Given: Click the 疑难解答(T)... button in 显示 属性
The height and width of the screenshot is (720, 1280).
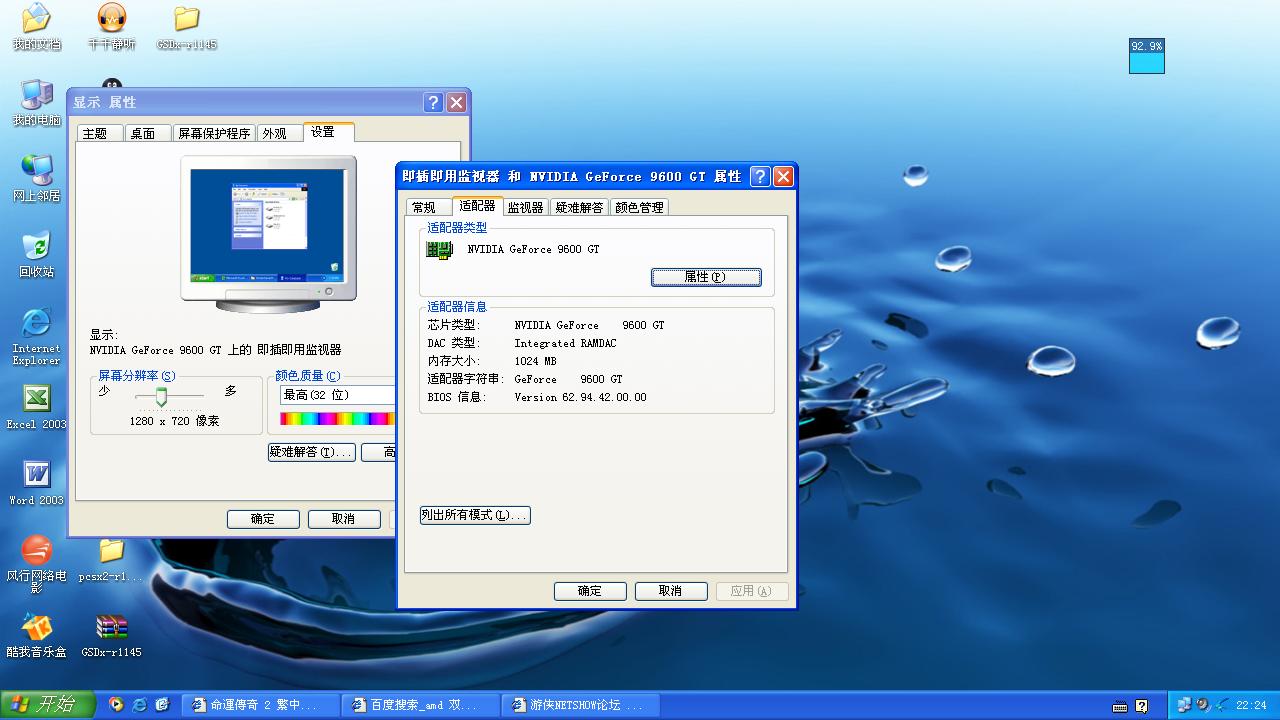Looking at the screenshot, I should [312, 452].
